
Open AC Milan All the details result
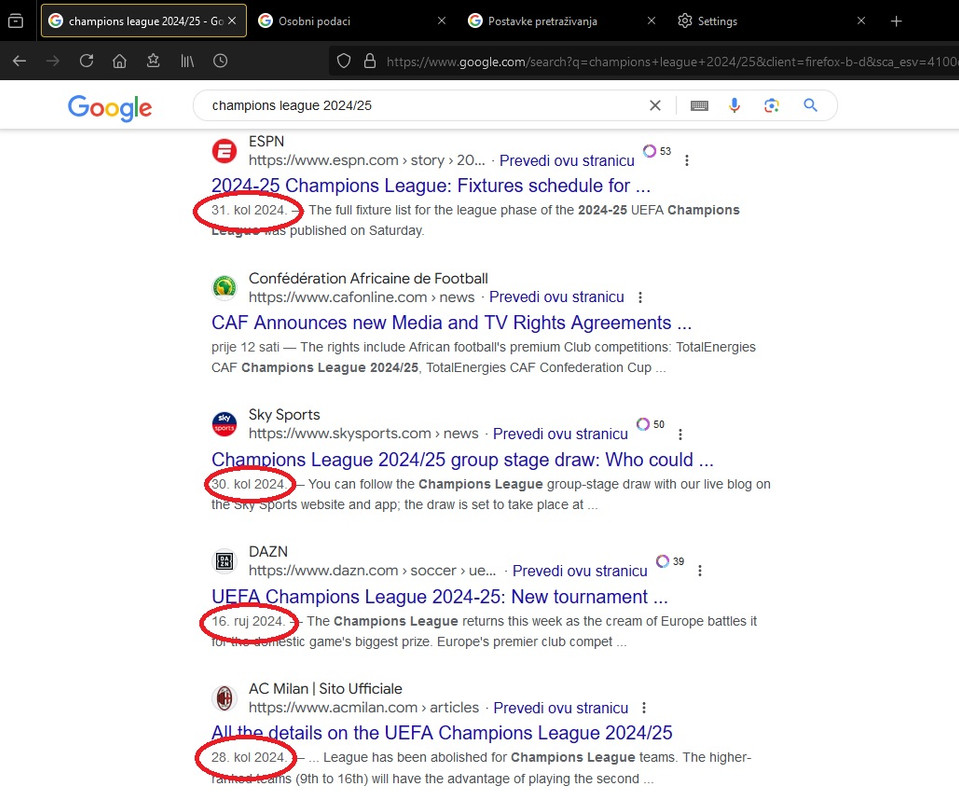(x=442, y=733)
